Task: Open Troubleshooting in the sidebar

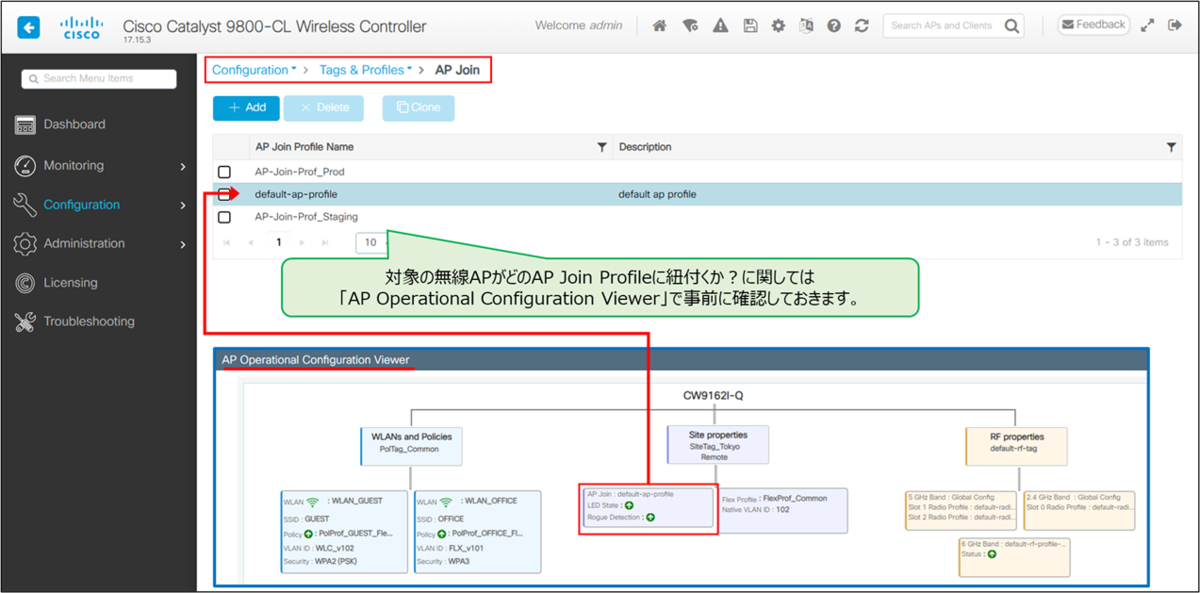Action: [88, 322]
